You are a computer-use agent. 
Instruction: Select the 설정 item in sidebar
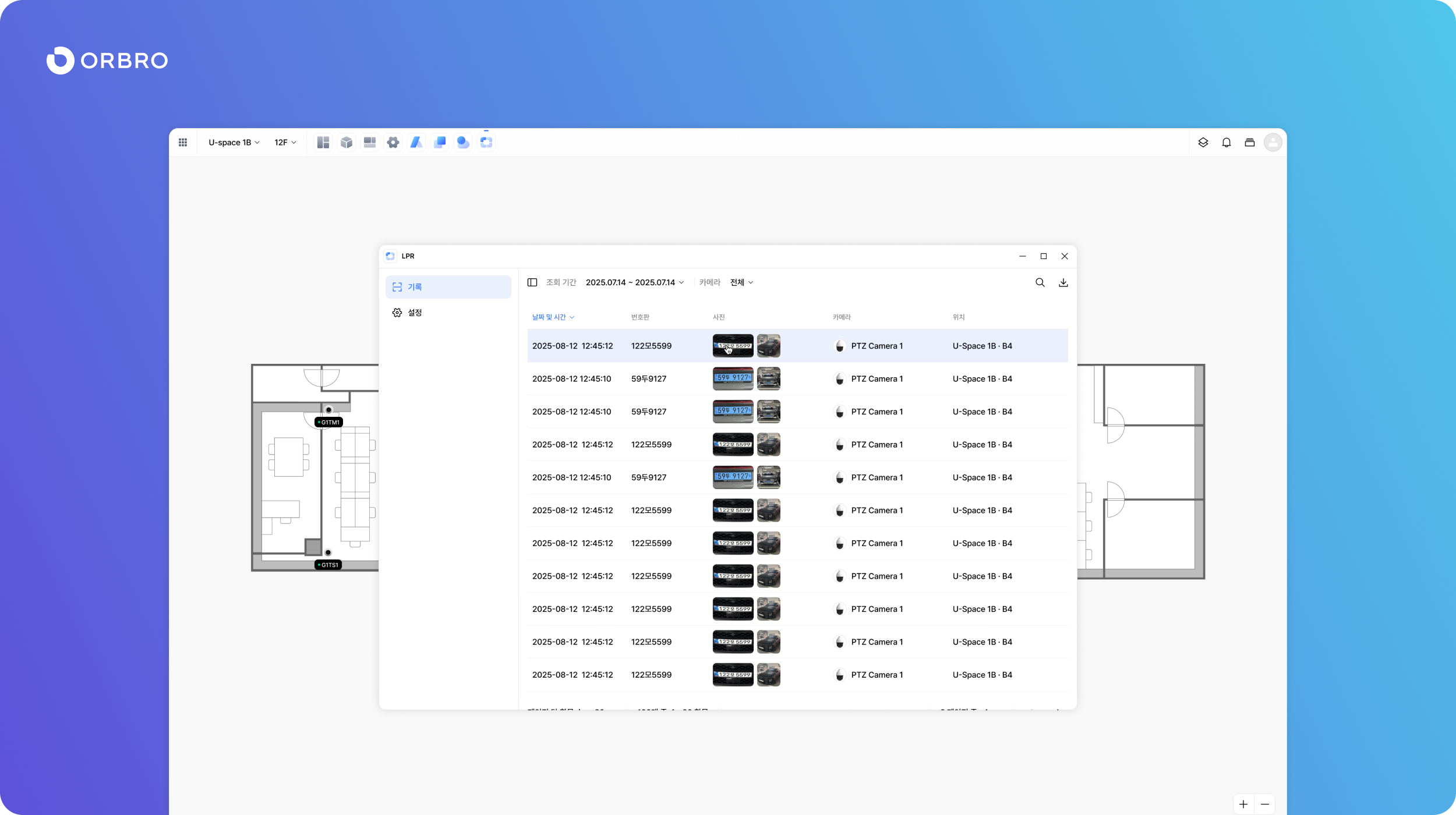point(415,313)
